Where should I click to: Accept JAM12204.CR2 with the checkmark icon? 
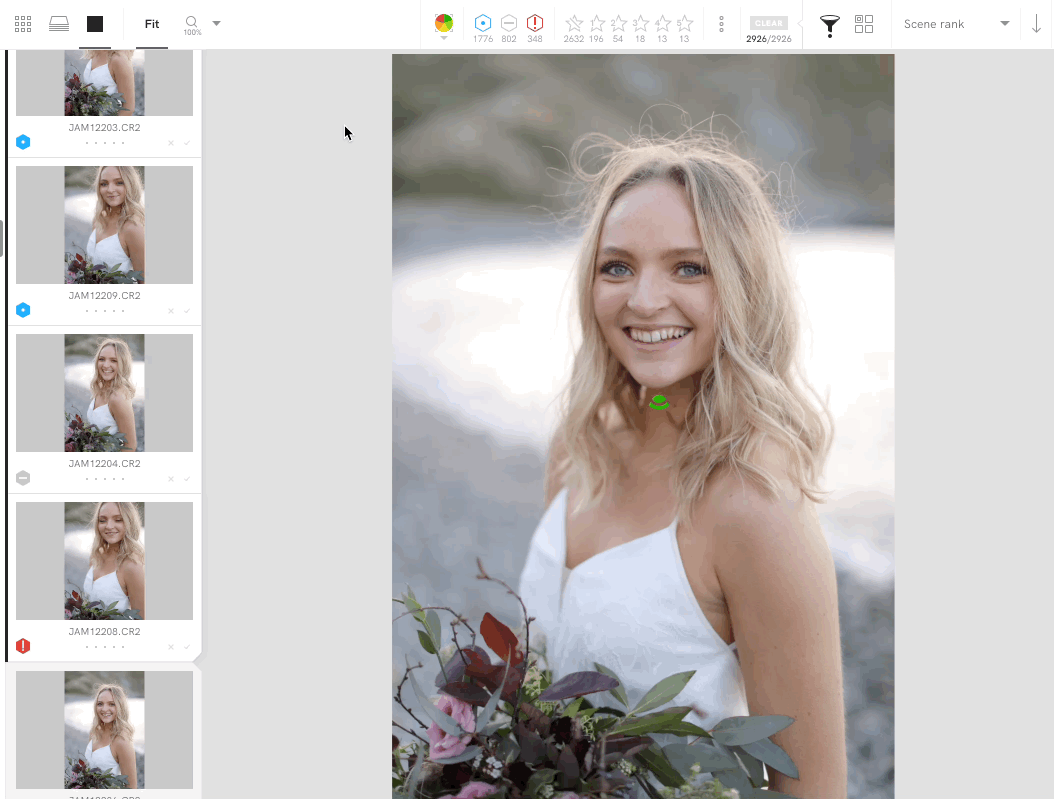187,479
